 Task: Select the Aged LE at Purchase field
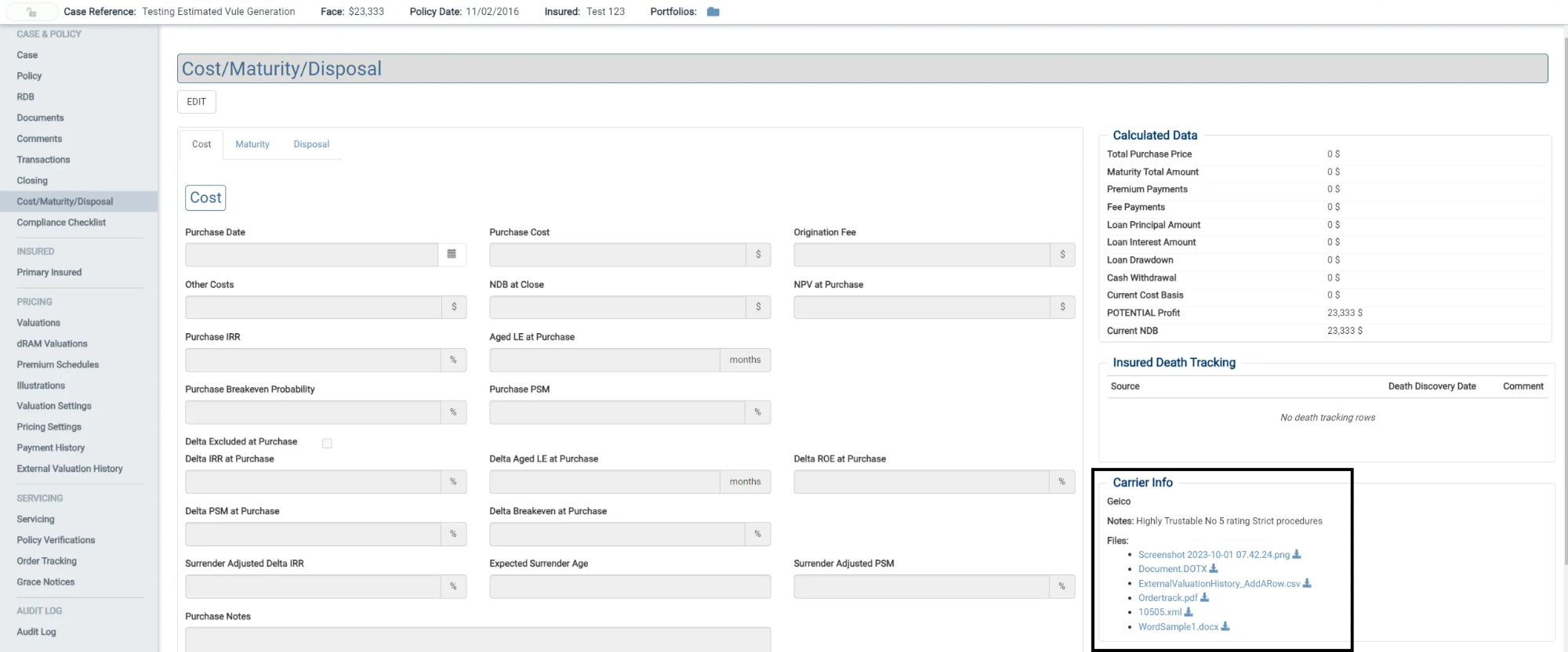(604, 360)
